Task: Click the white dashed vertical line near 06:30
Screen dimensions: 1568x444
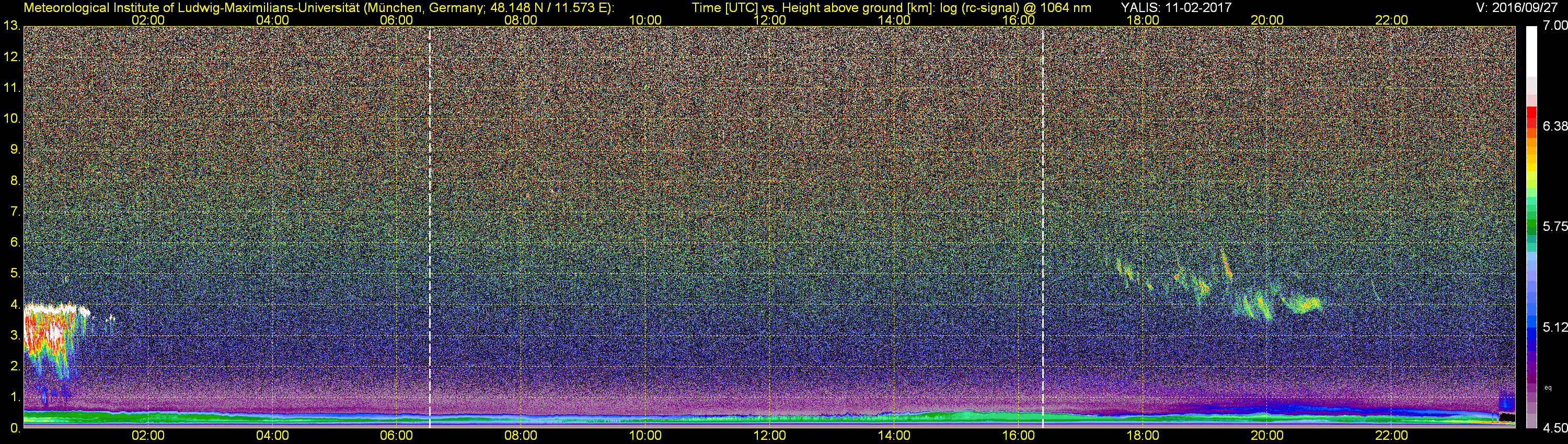Action: tap(430, 225)
